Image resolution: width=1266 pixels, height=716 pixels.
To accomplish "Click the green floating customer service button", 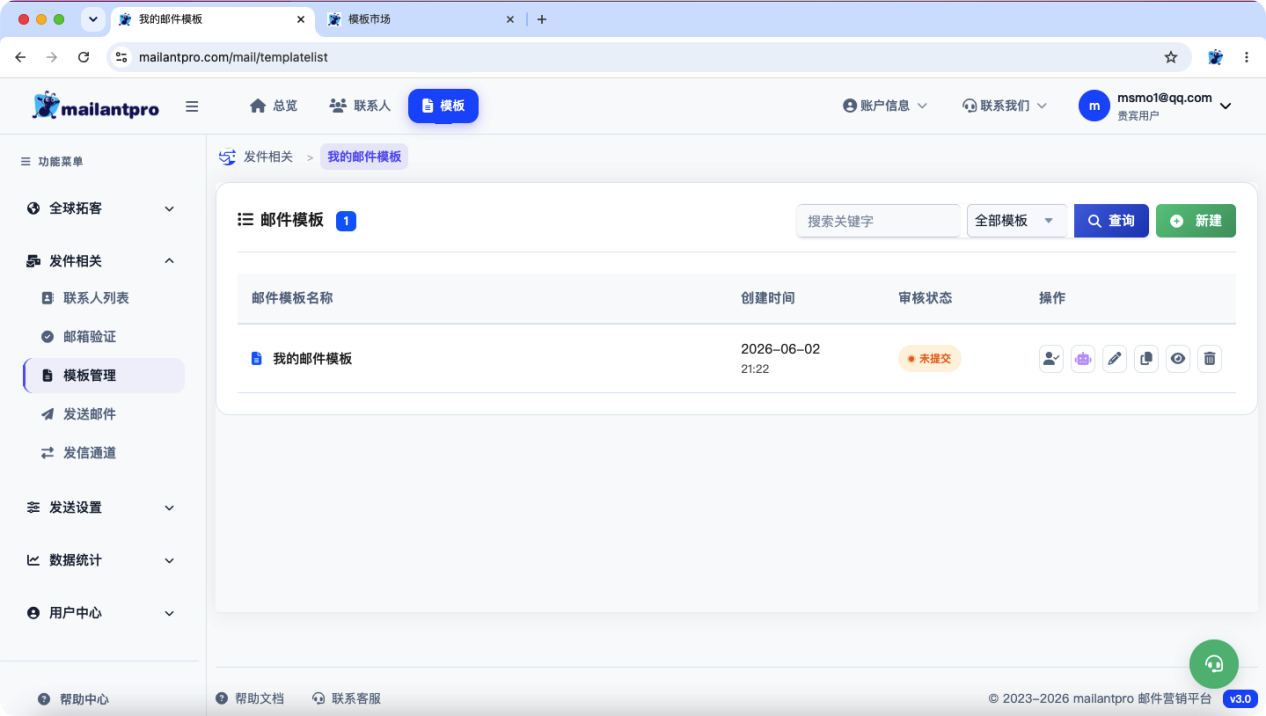I will 1214,663.
